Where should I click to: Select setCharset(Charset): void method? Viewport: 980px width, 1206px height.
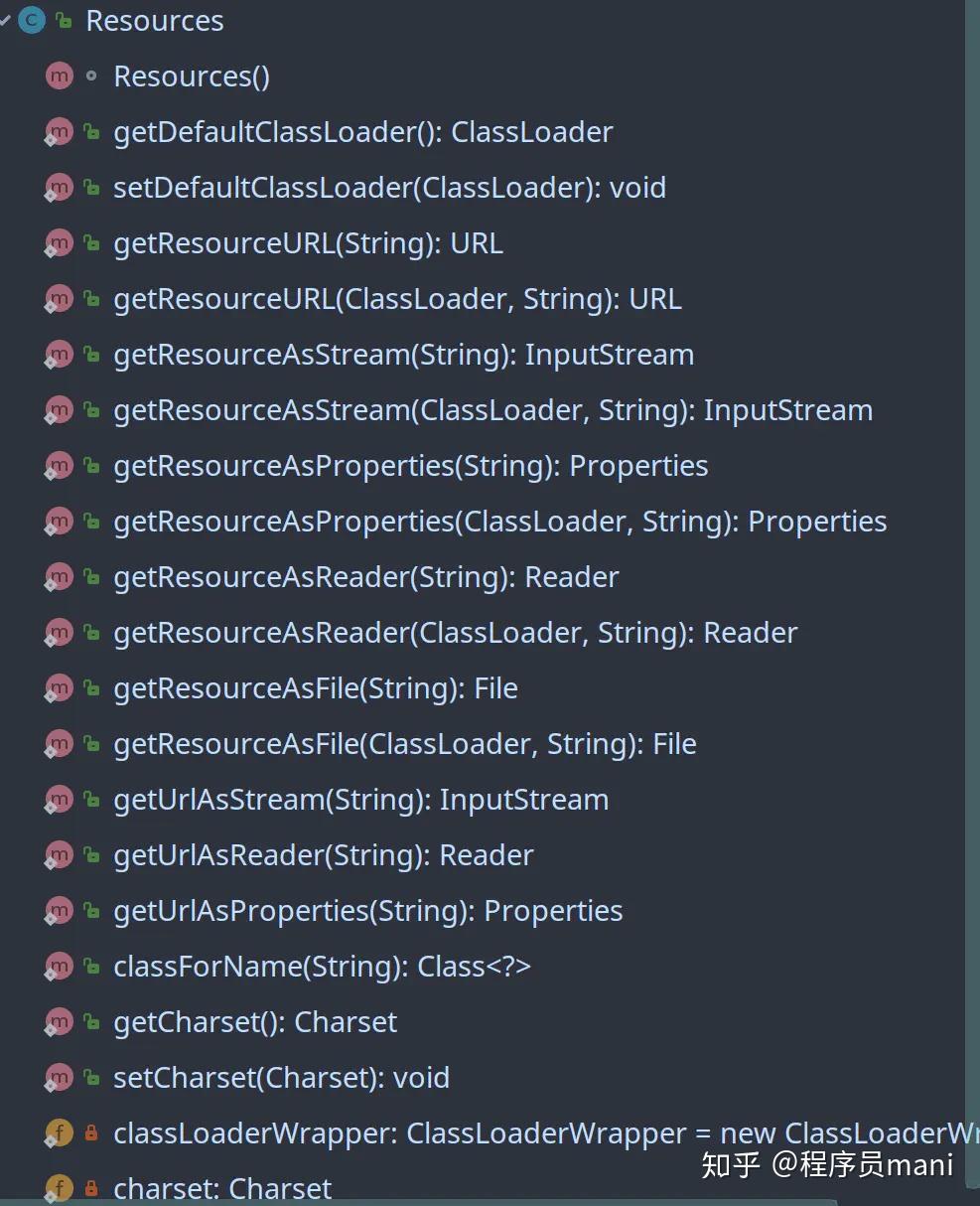[x=281, y=1078]
